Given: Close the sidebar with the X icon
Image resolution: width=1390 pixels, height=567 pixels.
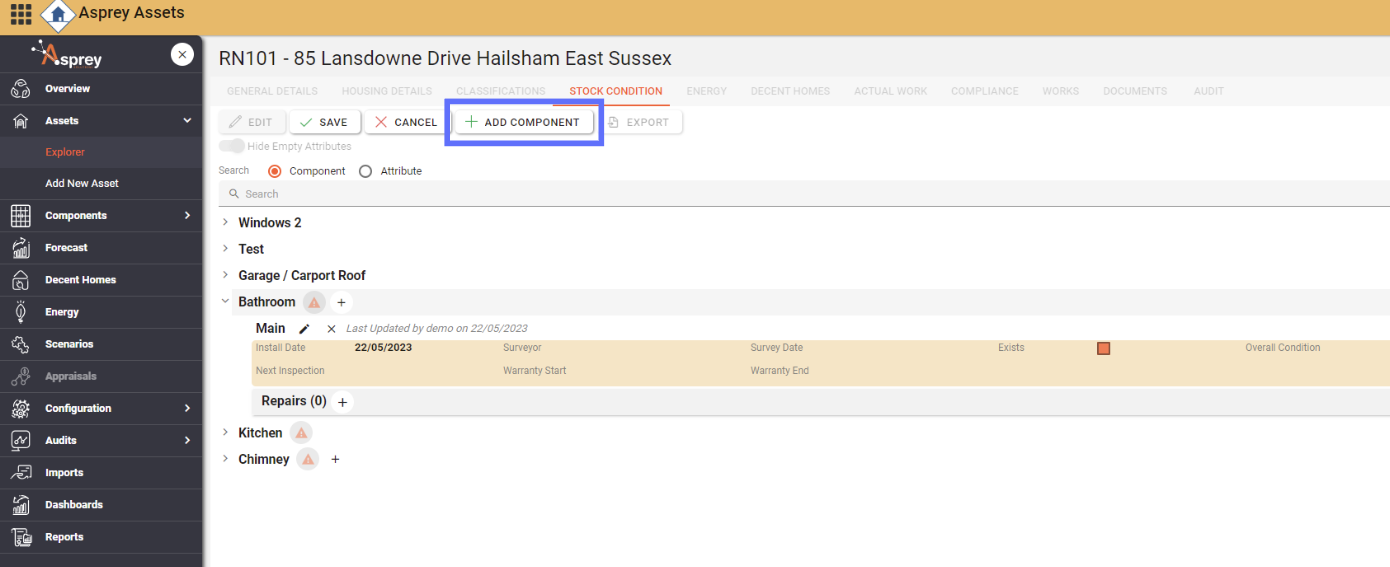Looking at the screenshot, I should pos(182,55).
